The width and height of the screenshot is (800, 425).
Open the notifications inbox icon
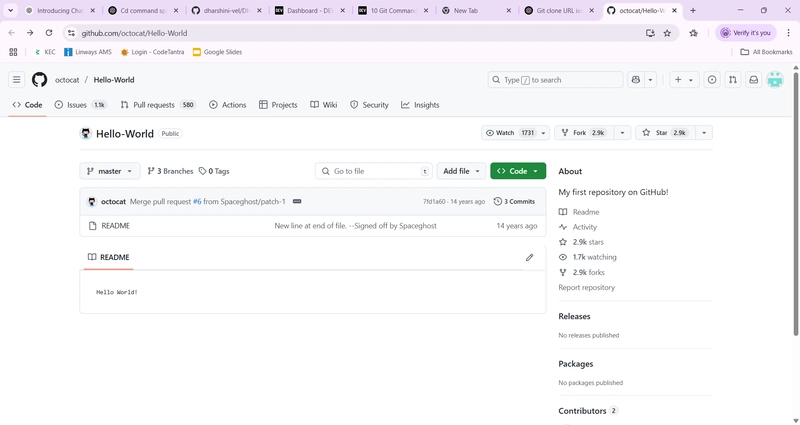click(x=754, y=80)
